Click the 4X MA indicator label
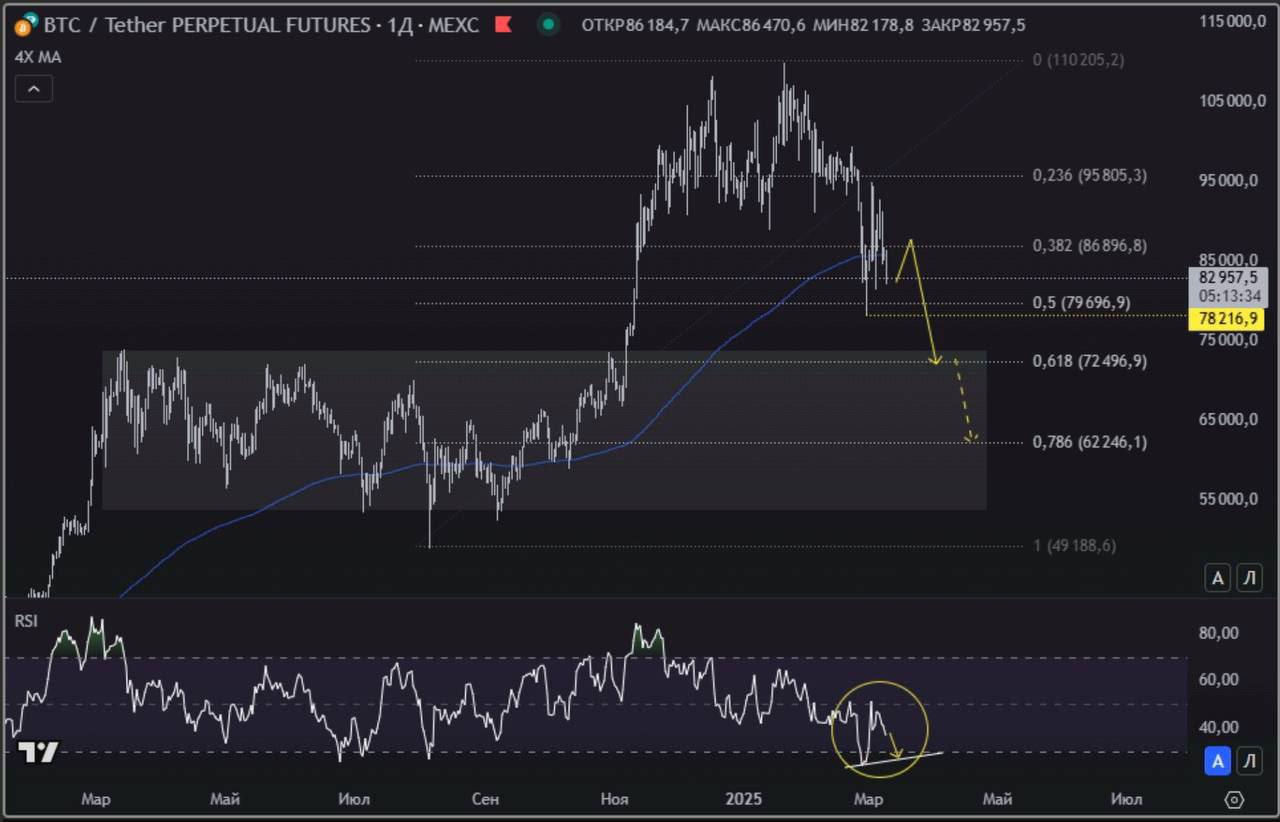The image size is (1280, 822). (x=37, y=57)
